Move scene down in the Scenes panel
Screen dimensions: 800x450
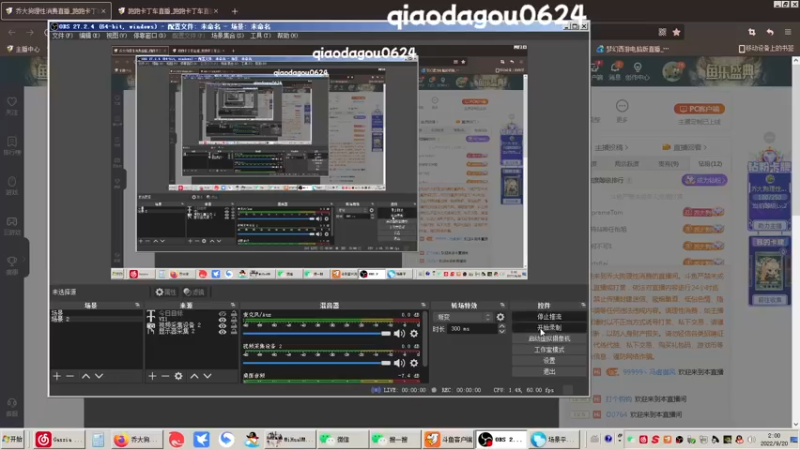[x=99, y=376]
